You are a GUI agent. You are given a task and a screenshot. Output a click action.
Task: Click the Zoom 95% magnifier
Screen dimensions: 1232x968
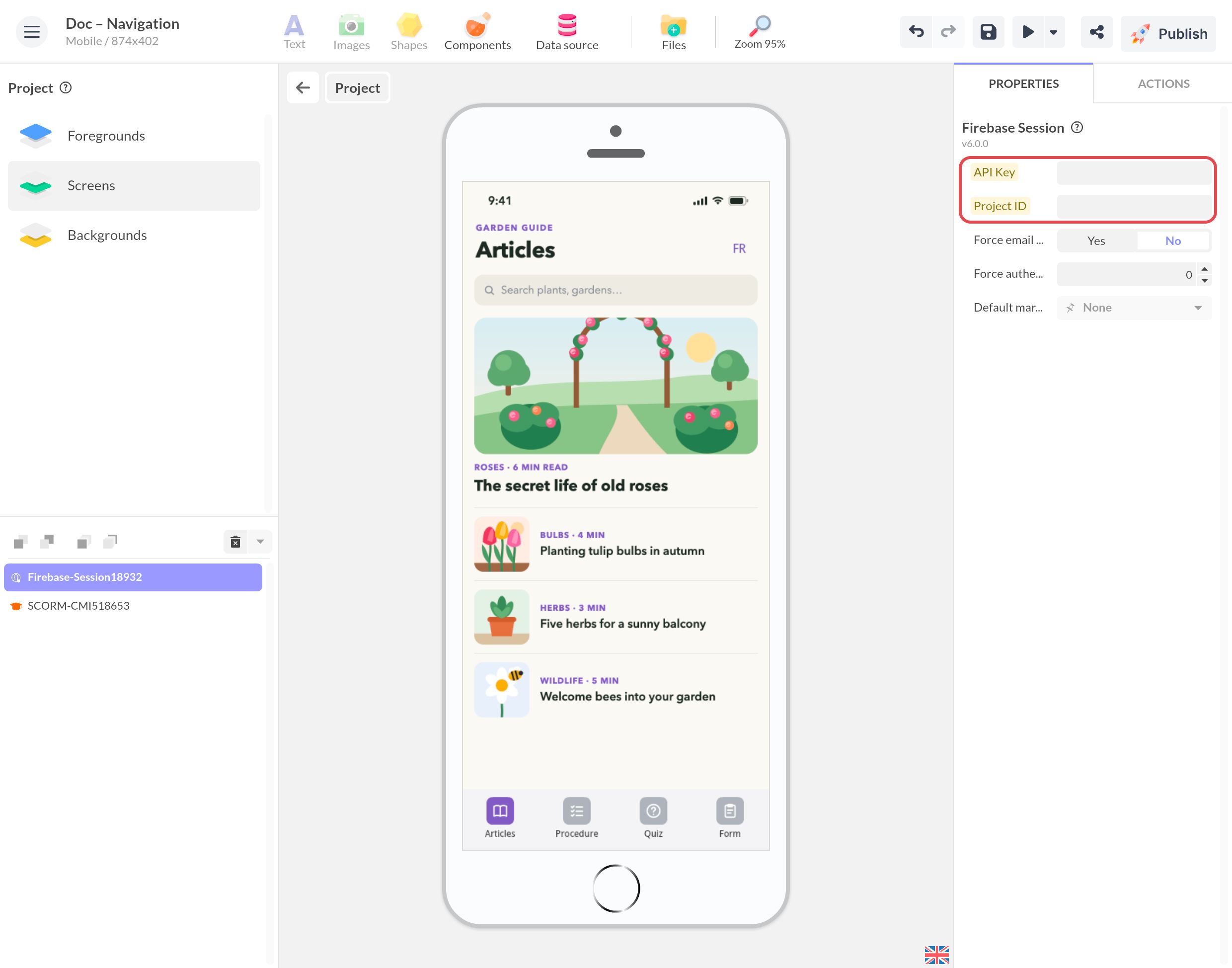click(x=760, y=32)
